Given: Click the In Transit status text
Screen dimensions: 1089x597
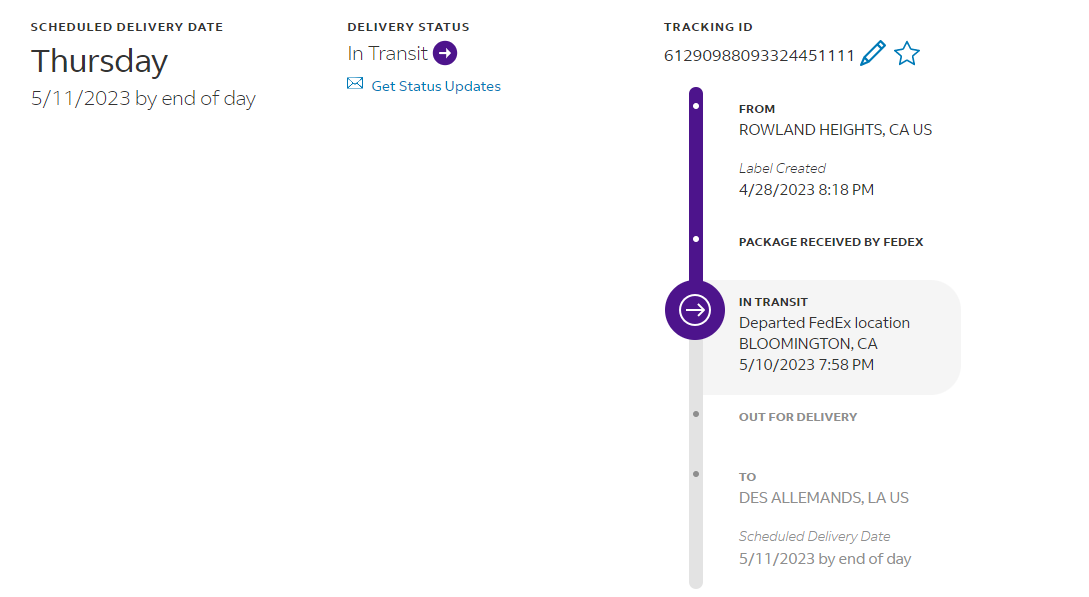Looking at the screenshot, I should pos(387,54).
